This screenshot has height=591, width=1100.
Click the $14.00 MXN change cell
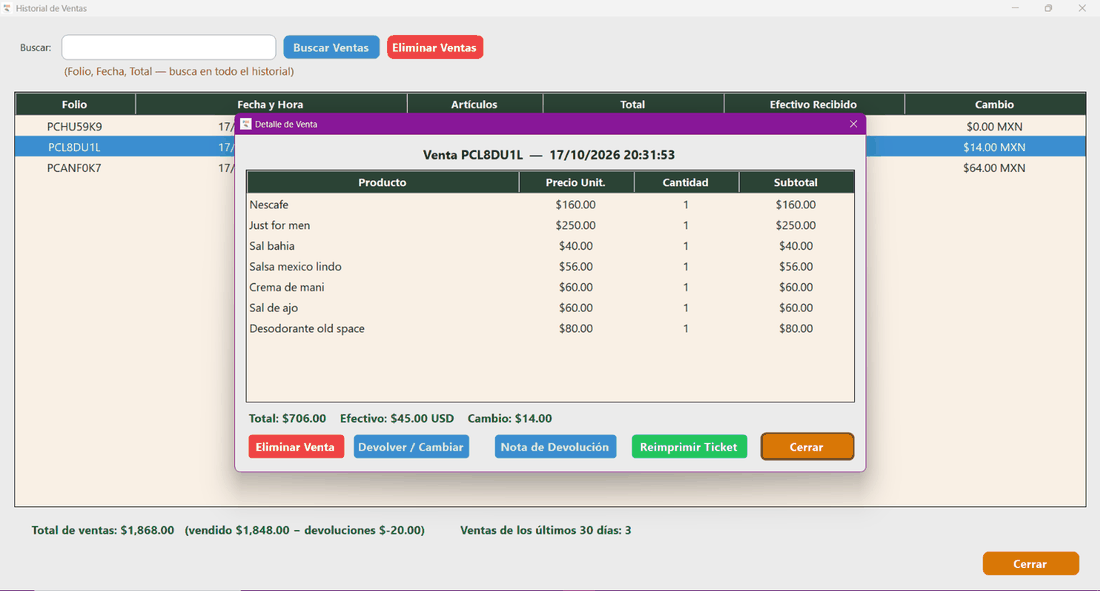[995, 147]
